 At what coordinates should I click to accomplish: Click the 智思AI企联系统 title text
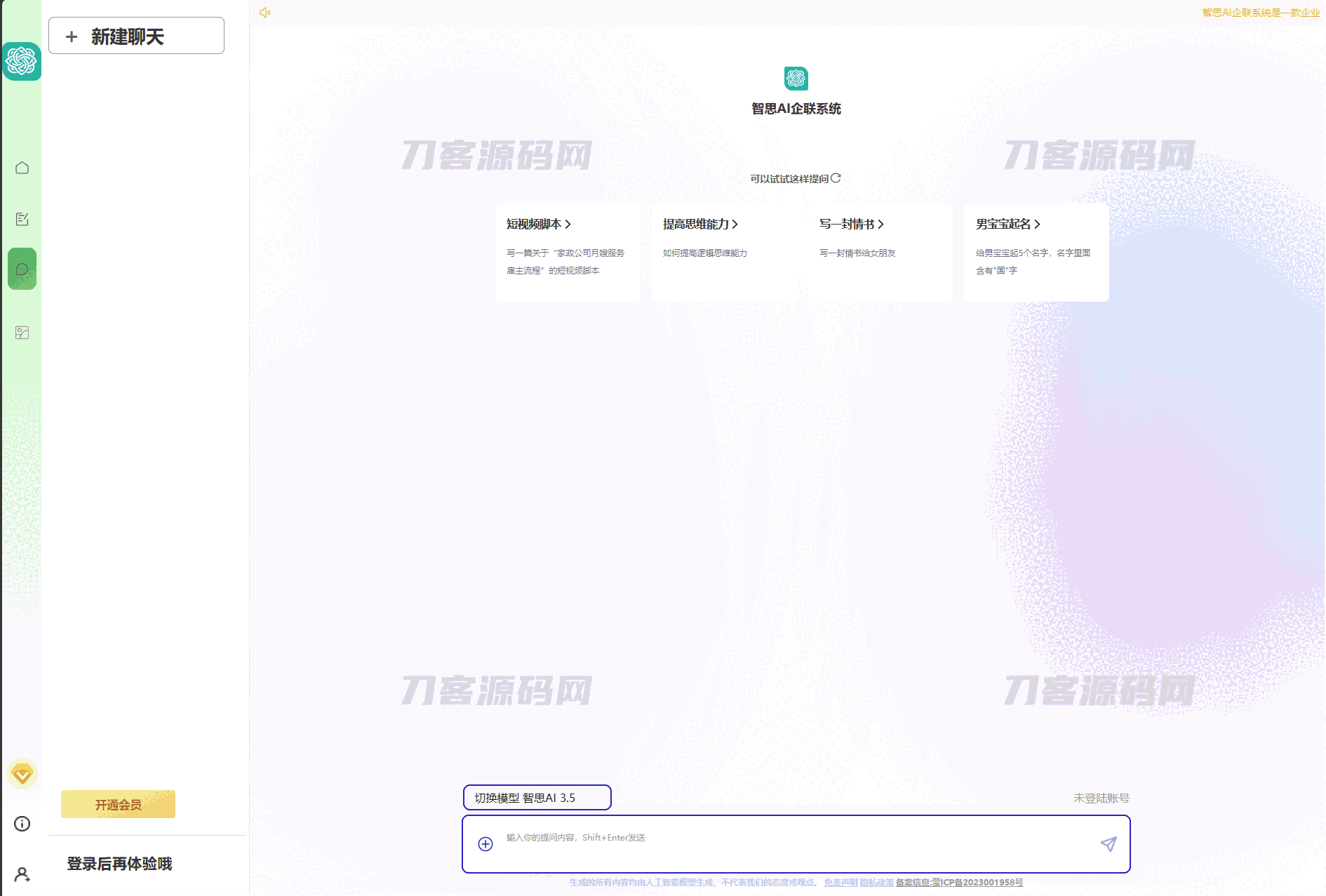(796, 109)
